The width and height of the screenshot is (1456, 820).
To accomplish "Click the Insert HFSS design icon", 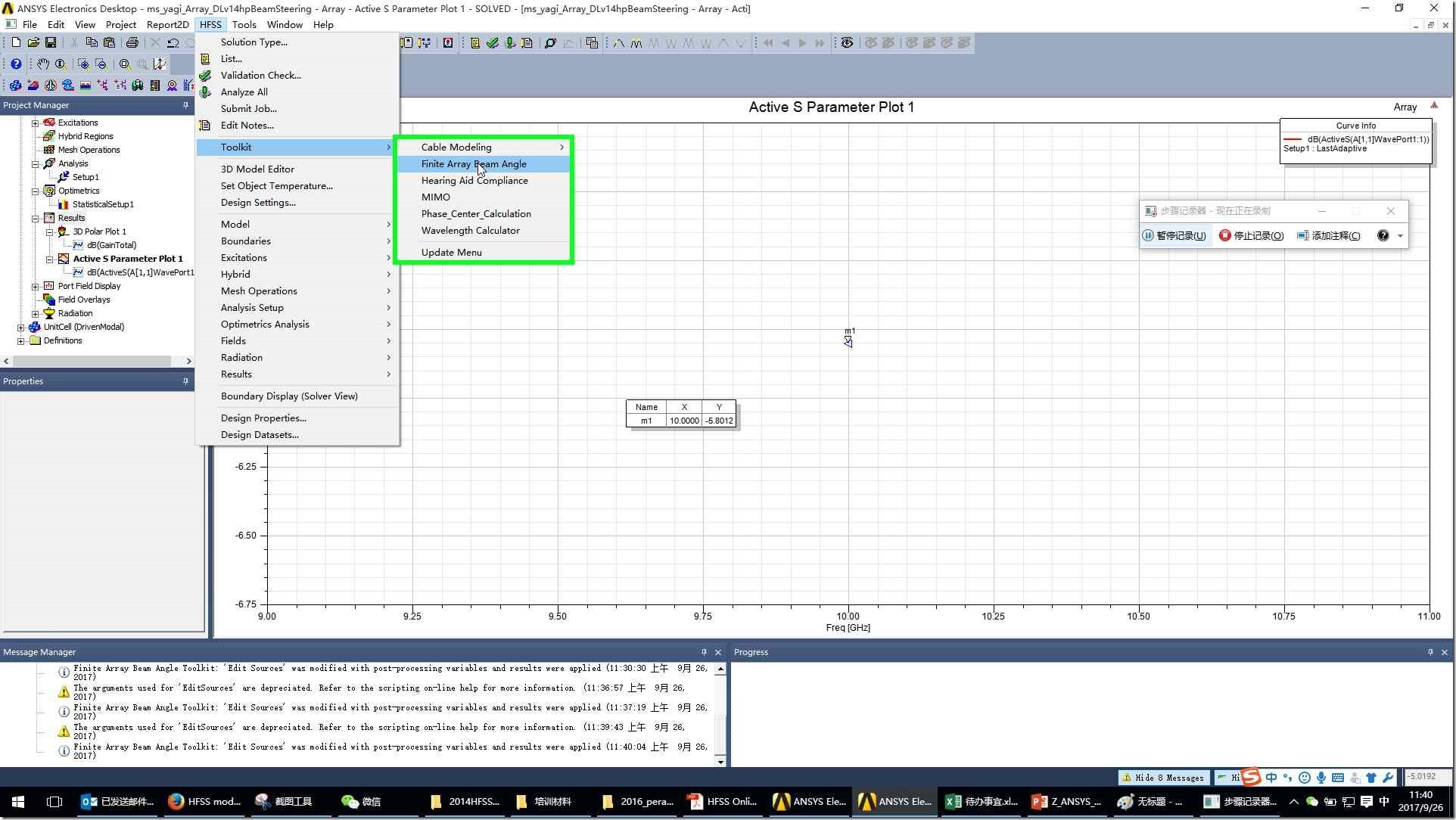I will click(15, 85).
